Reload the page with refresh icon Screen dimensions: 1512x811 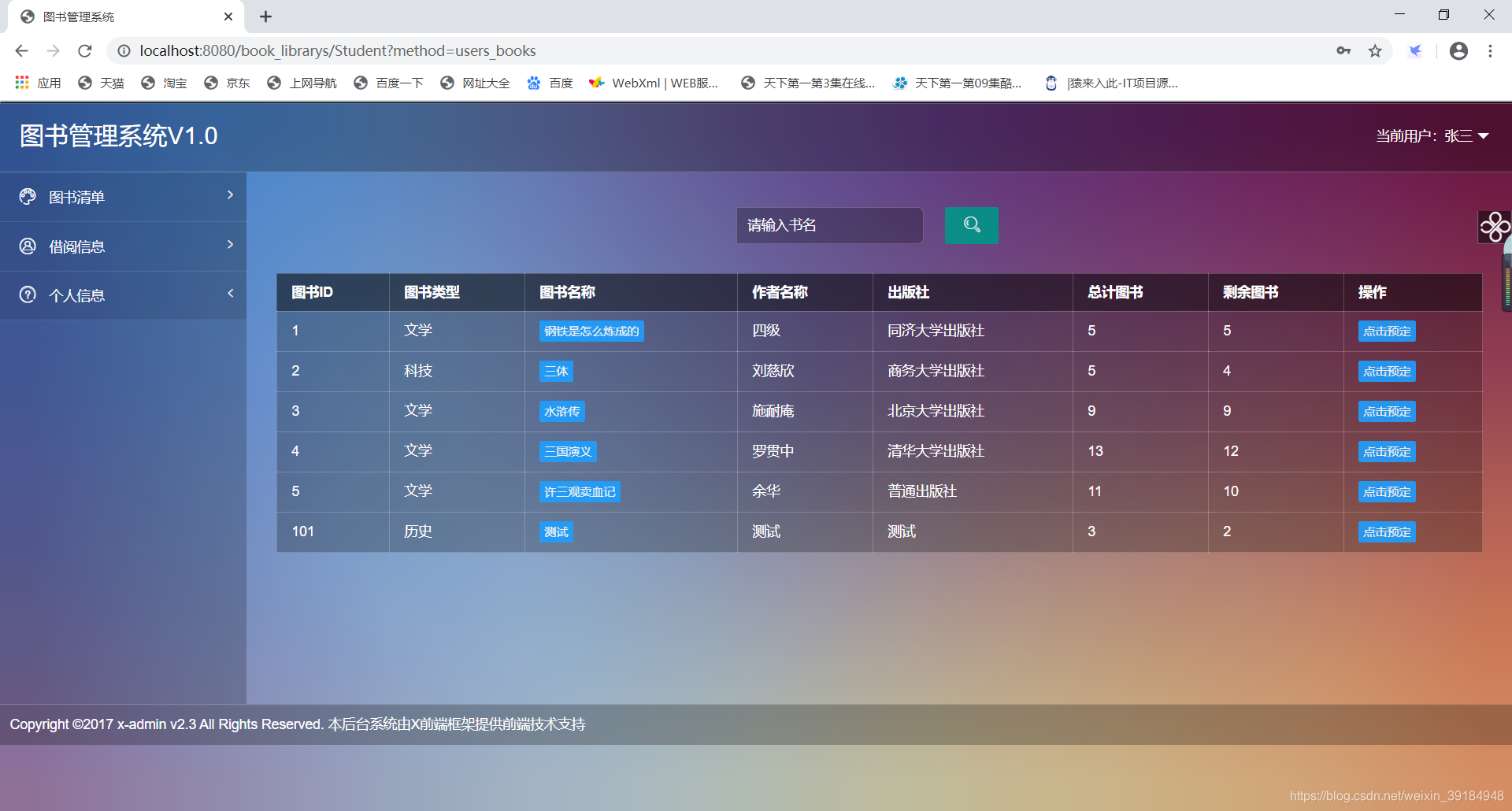tap(84, 50)
